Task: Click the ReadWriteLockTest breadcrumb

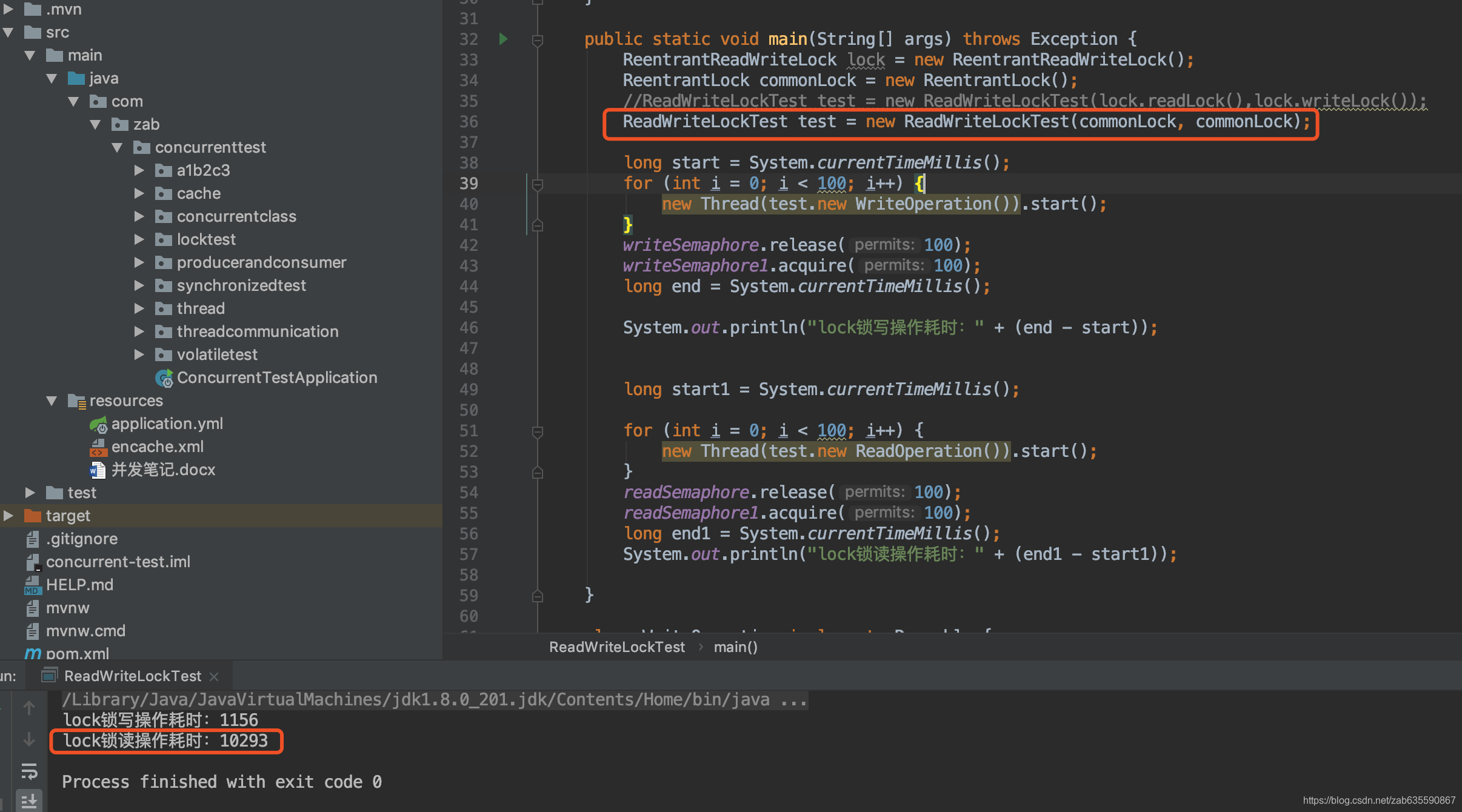Action: pyautogui.click(x=616, y=647)
